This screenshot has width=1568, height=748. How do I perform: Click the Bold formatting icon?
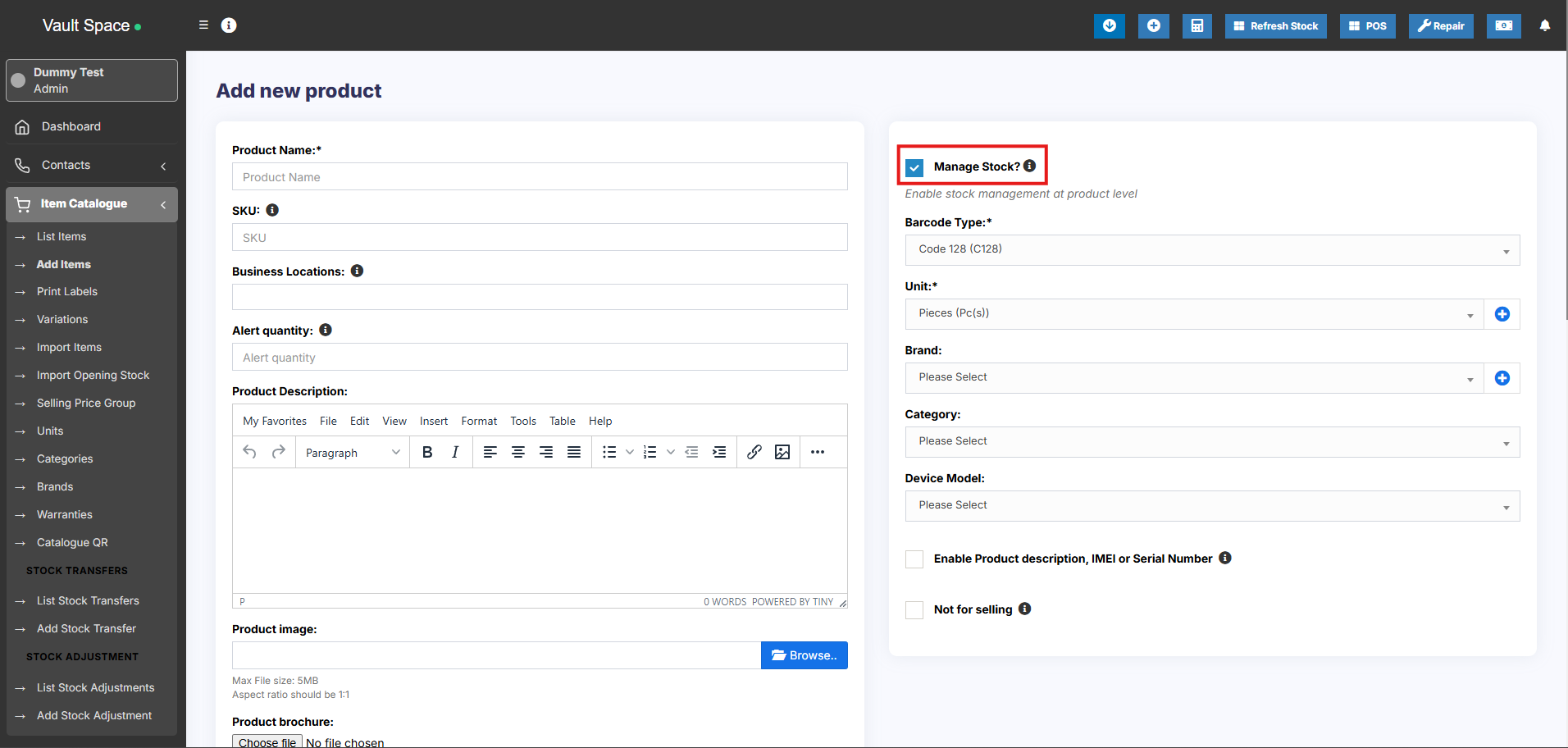(x=427, y=452)
